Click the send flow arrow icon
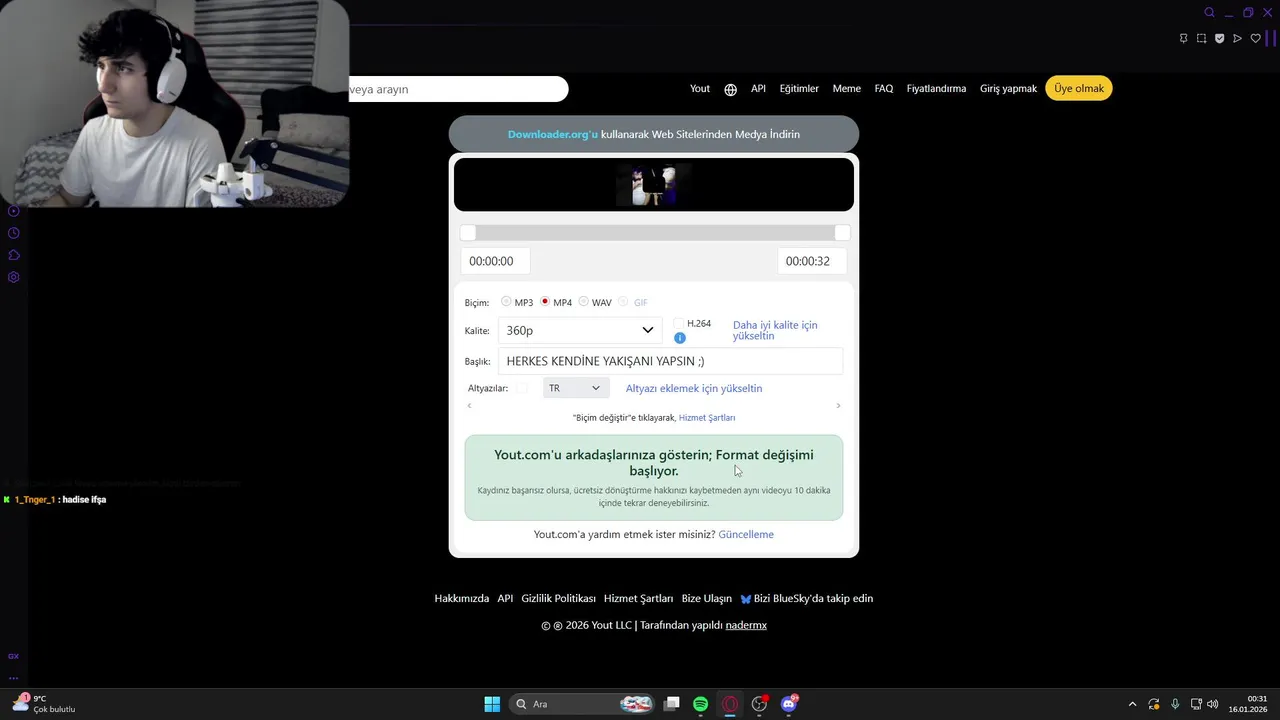 coord(1237,38)
